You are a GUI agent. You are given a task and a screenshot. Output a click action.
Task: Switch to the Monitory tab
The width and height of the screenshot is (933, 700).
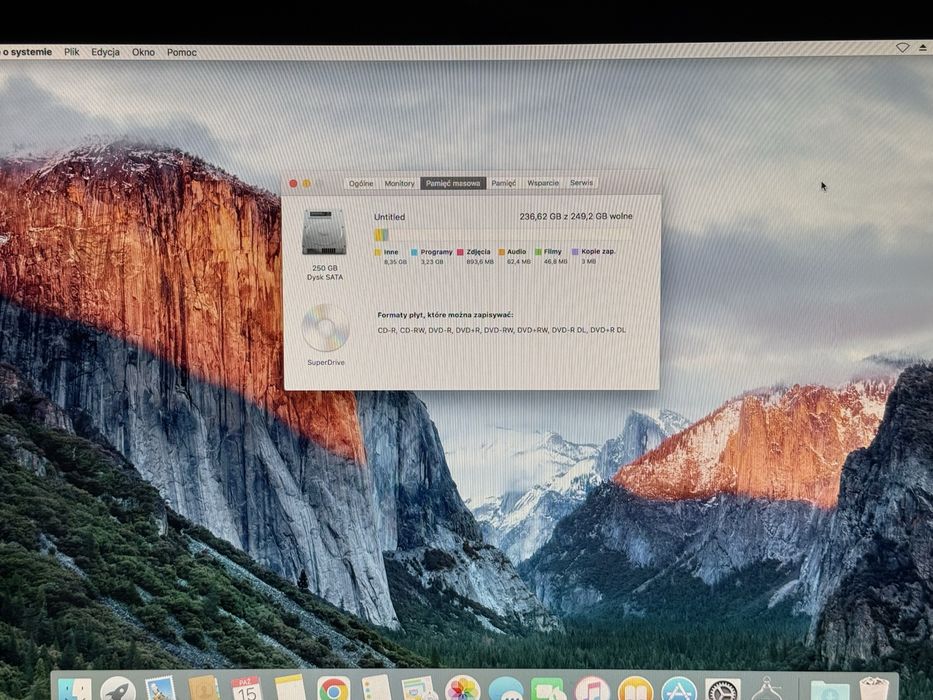coord(399,183)
